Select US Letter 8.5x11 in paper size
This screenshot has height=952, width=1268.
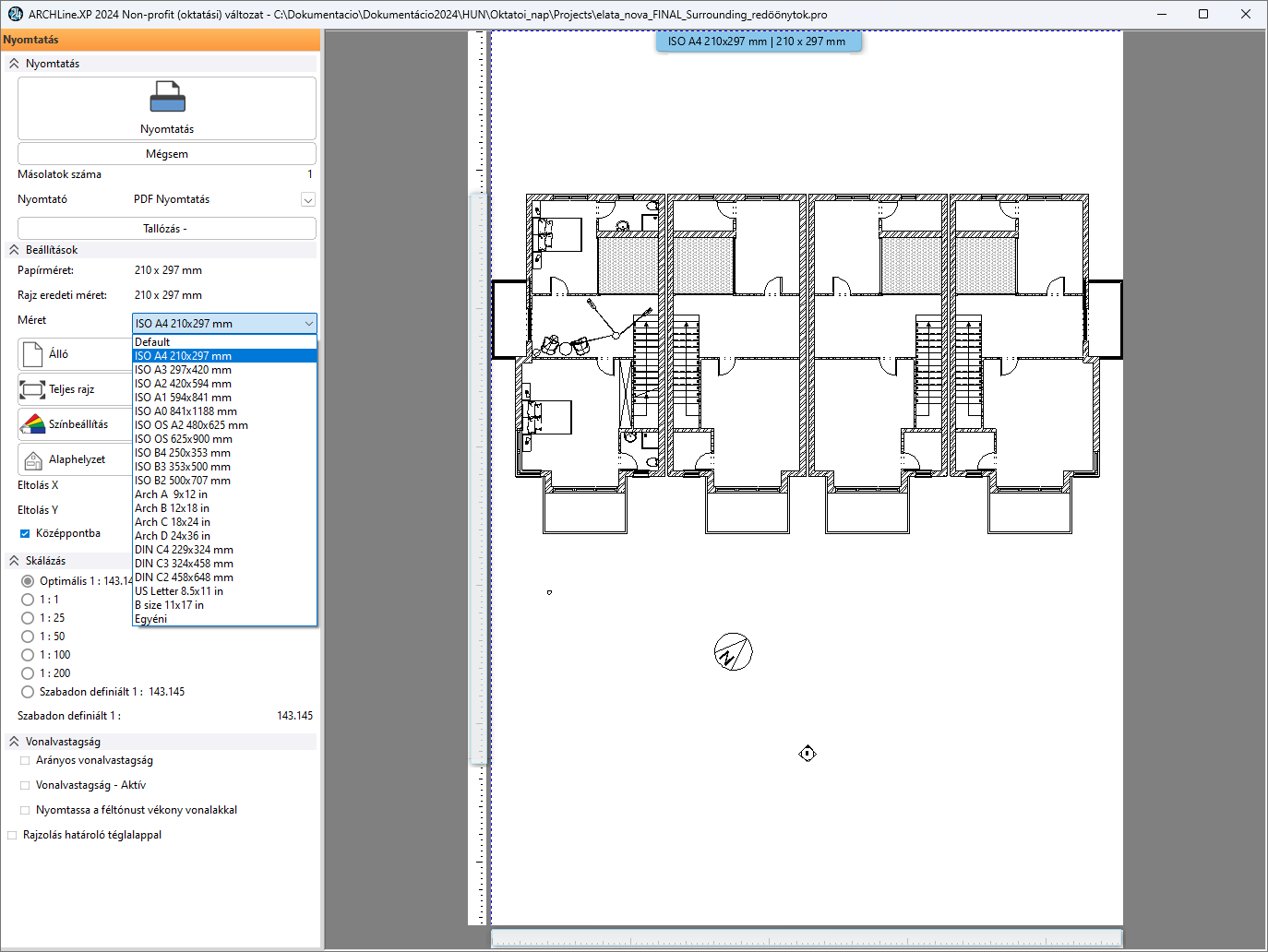click(179, 591)
